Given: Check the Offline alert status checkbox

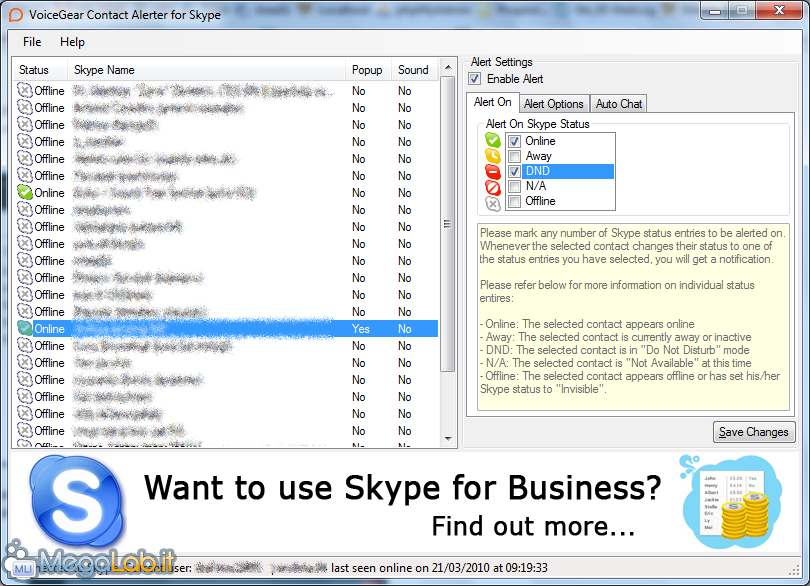Looking at the screenshot, I should pyautogui.click(x=514, y=201).
